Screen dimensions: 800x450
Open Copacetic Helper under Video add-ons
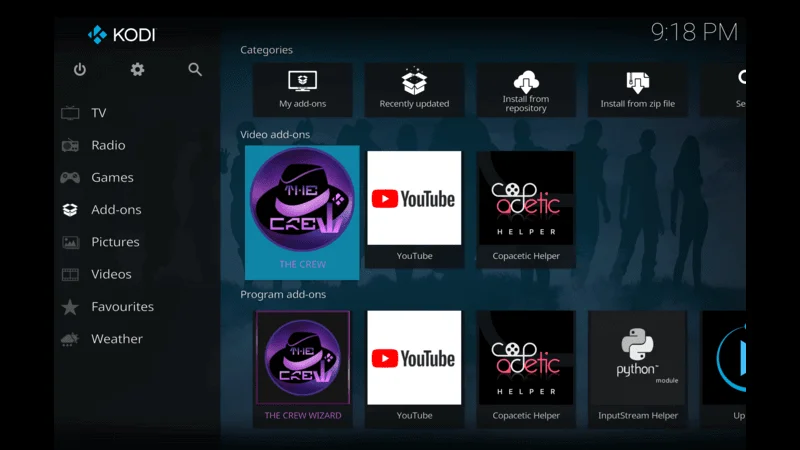click(526, 209)
